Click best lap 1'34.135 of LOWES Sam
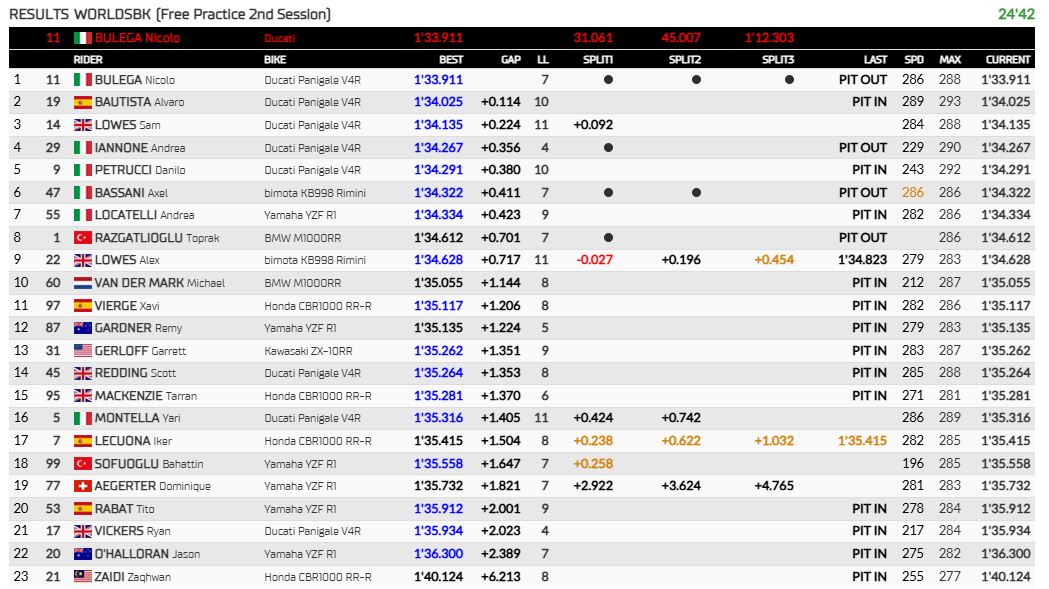This screenshot has height=589, width=1049. (438, 125)
